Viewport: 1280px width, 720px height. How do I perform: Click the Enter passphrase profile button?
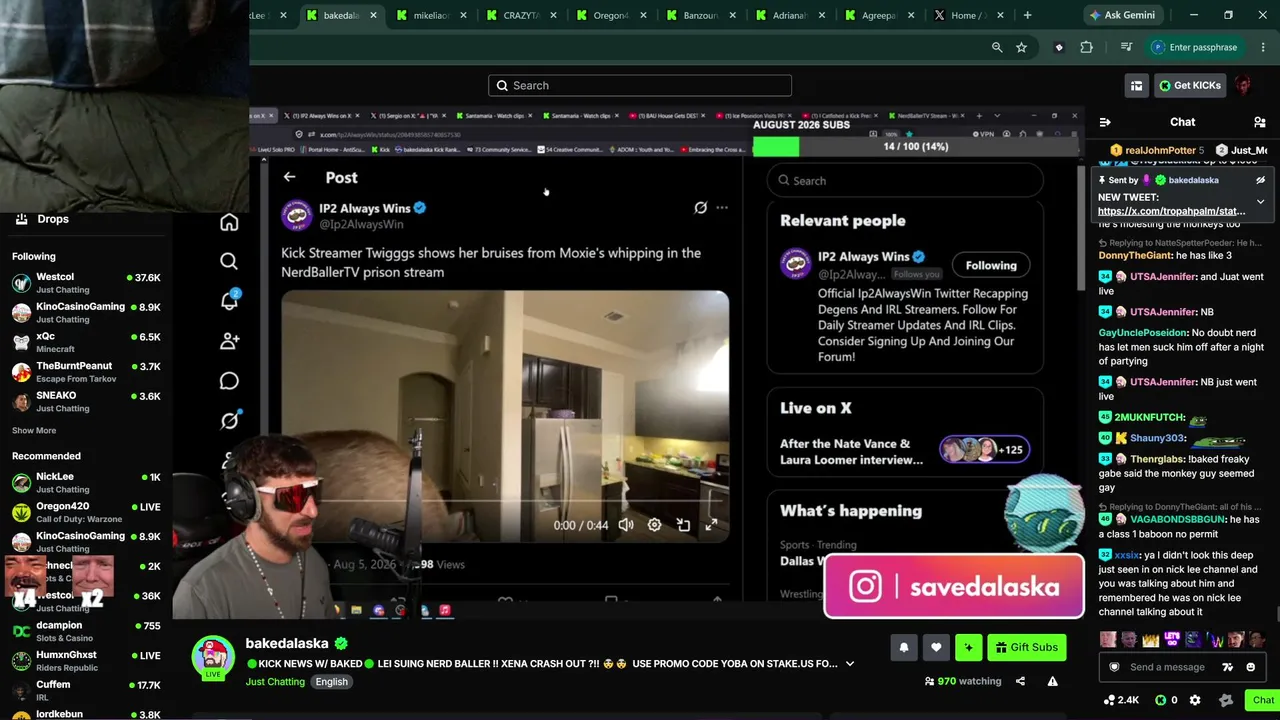click(1194, 47)
